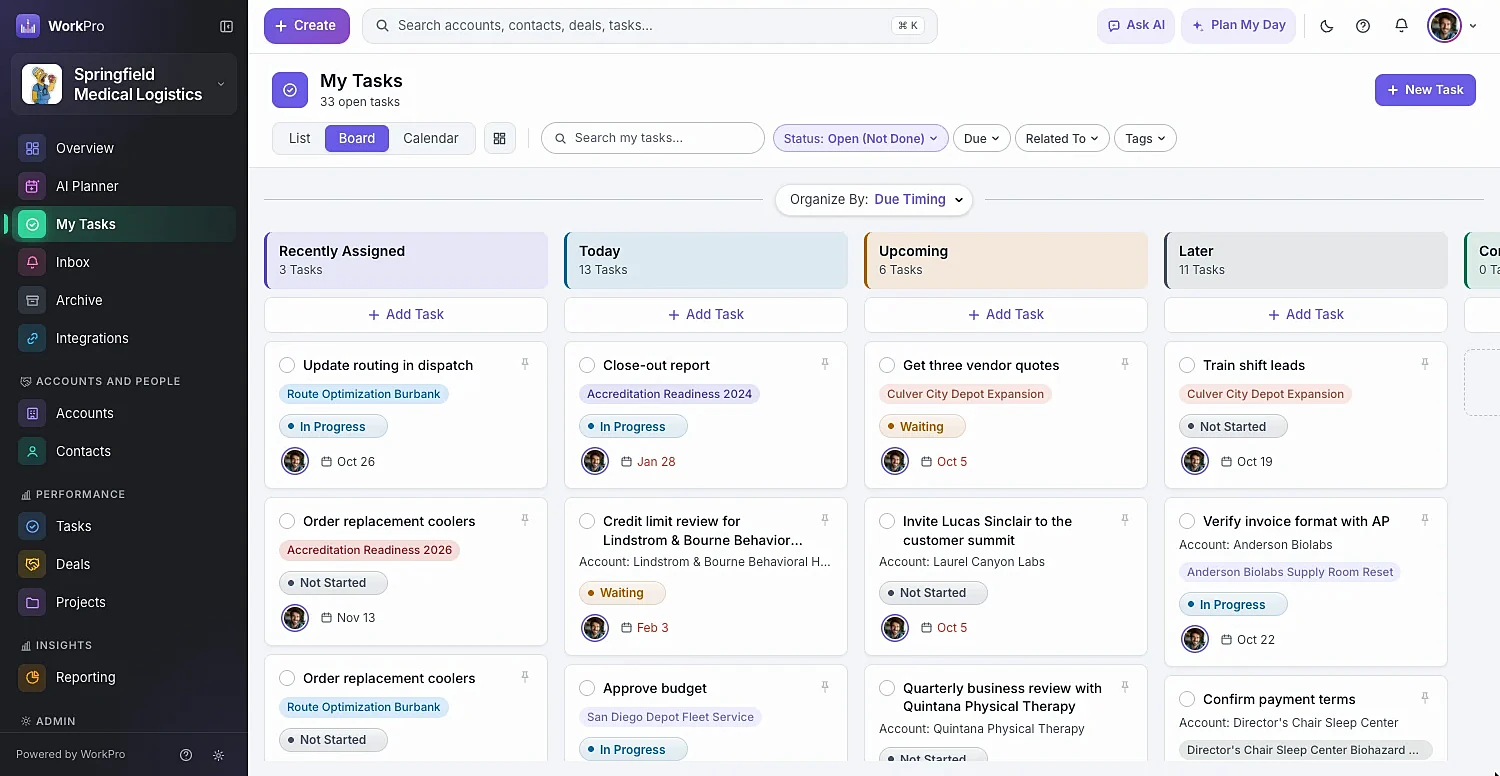
Task: Open Deals in the sidebar
Action: pos(124,564)
